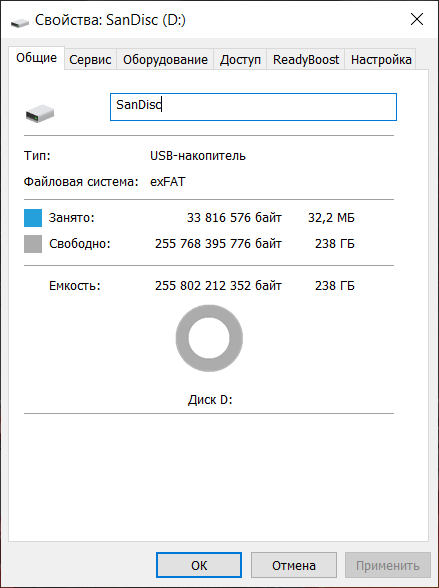Click the exFAT file system value
This screenshot has width=439, height=588.
tap(168, 182)
